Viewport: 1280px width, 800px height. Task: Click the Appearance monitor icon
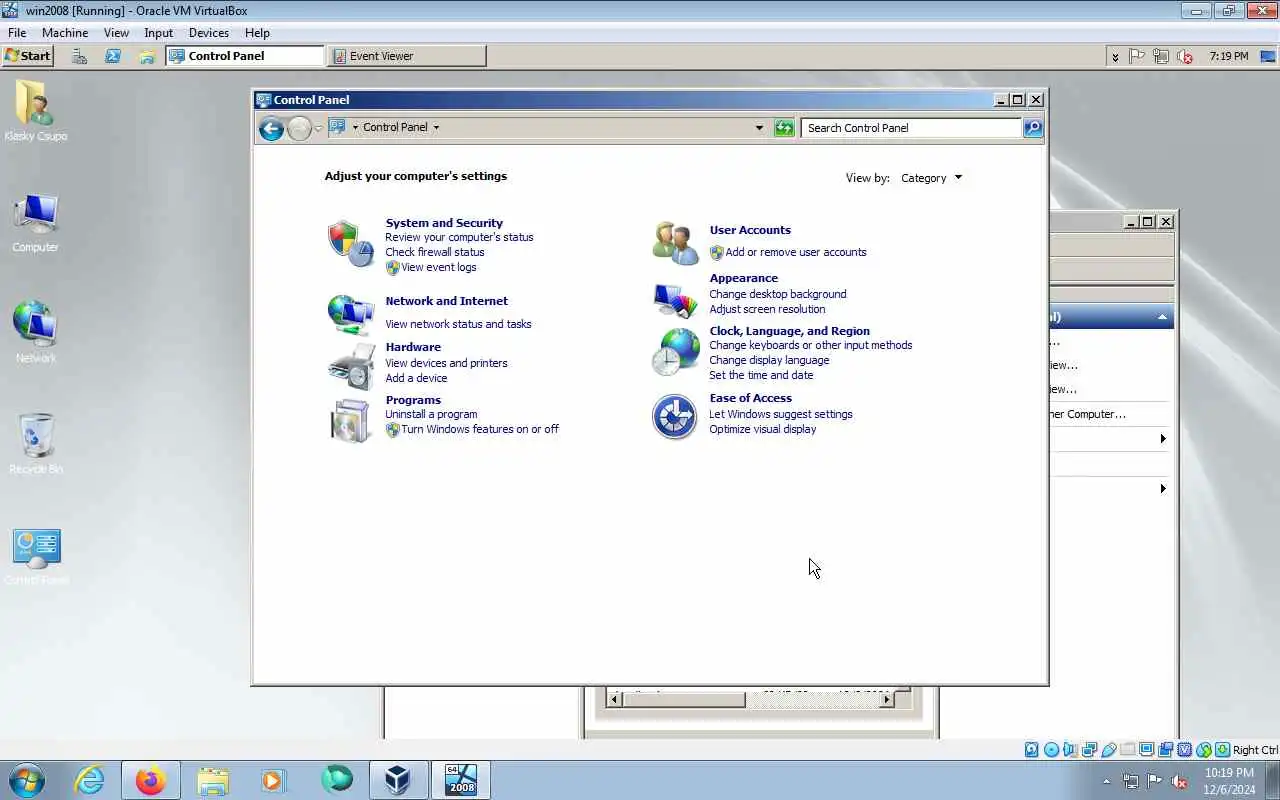pos(675,299)
